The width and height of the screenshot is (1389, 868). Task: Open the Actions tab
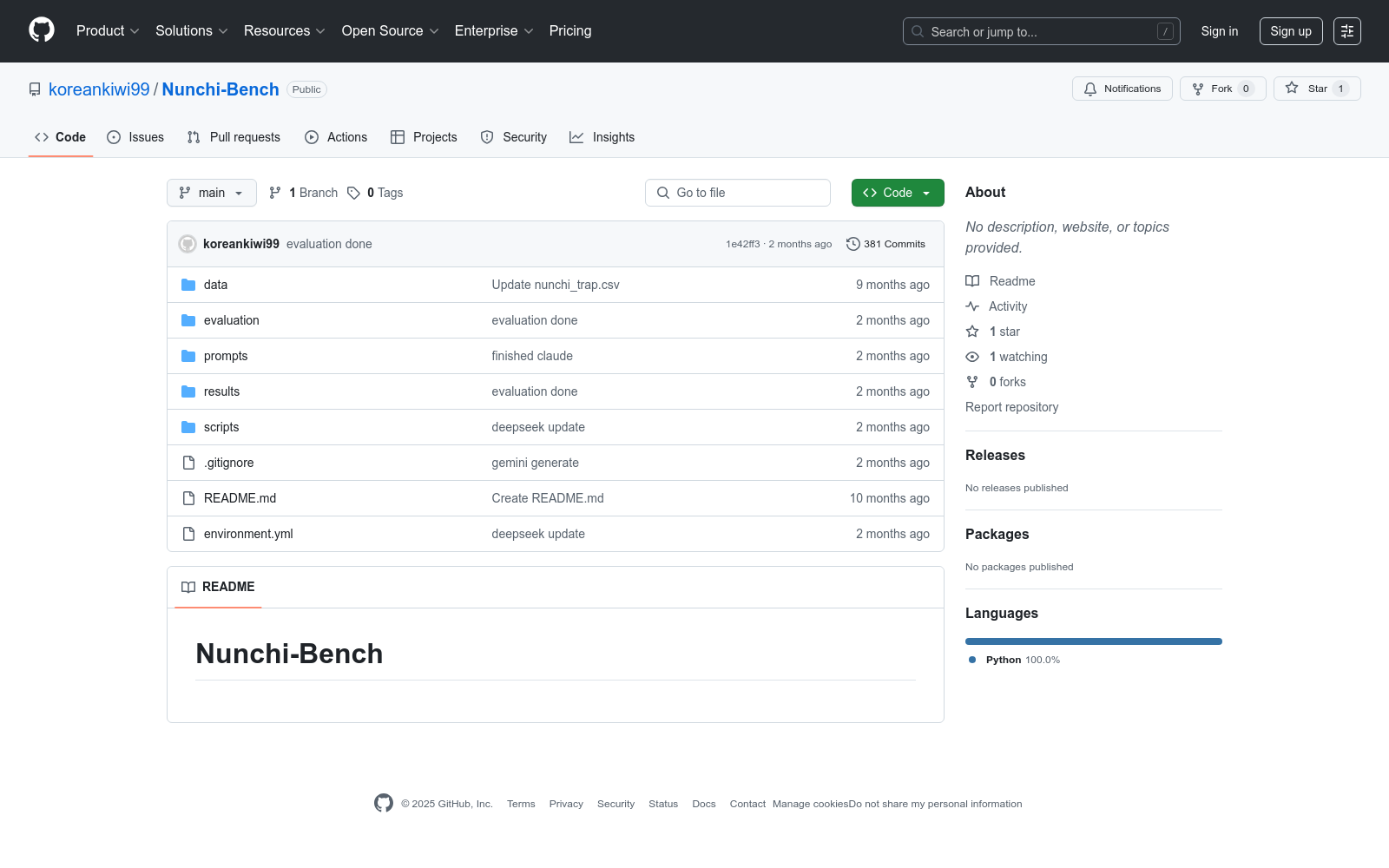tap(336, 137)
